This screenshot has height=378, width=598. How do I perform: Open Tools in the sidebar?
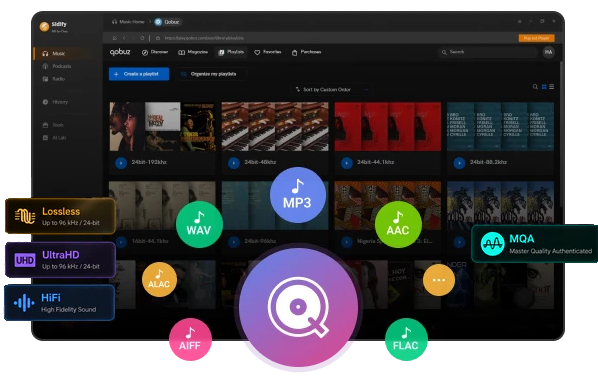[x=53, y=125]
